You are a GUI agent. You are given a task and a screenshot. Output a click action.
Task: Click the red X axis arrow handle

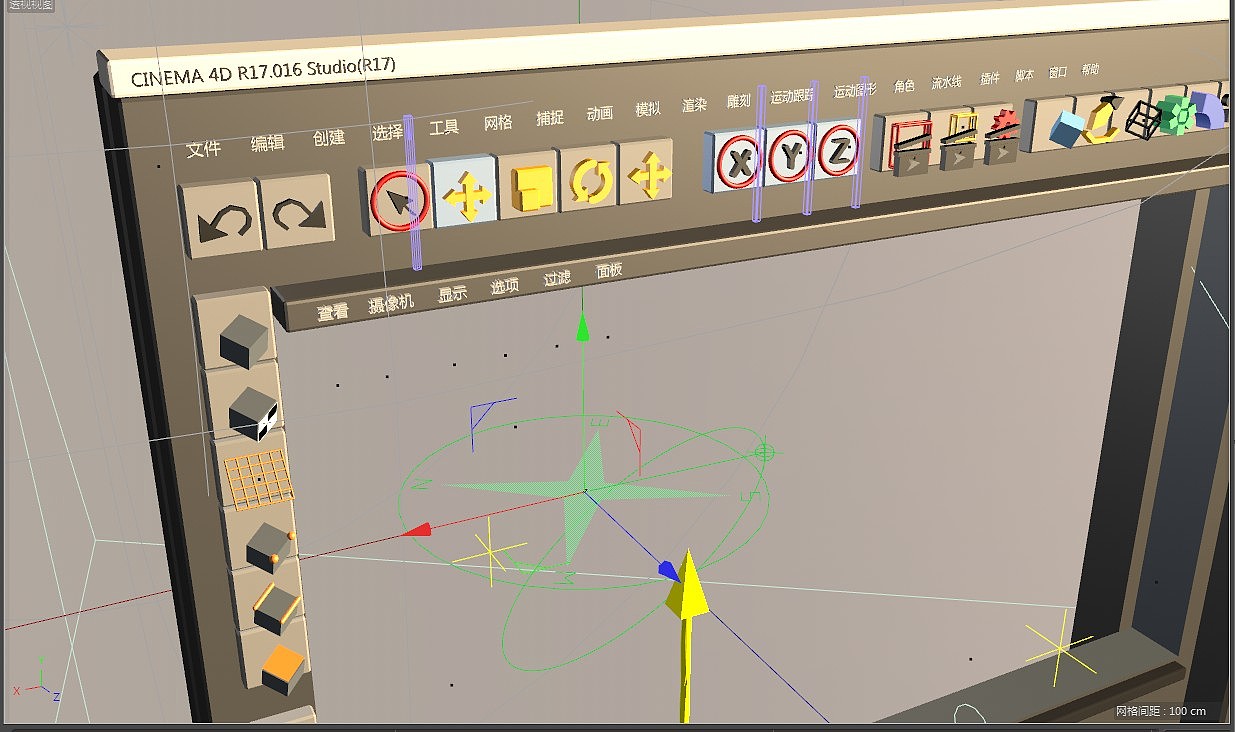[416, 530]
